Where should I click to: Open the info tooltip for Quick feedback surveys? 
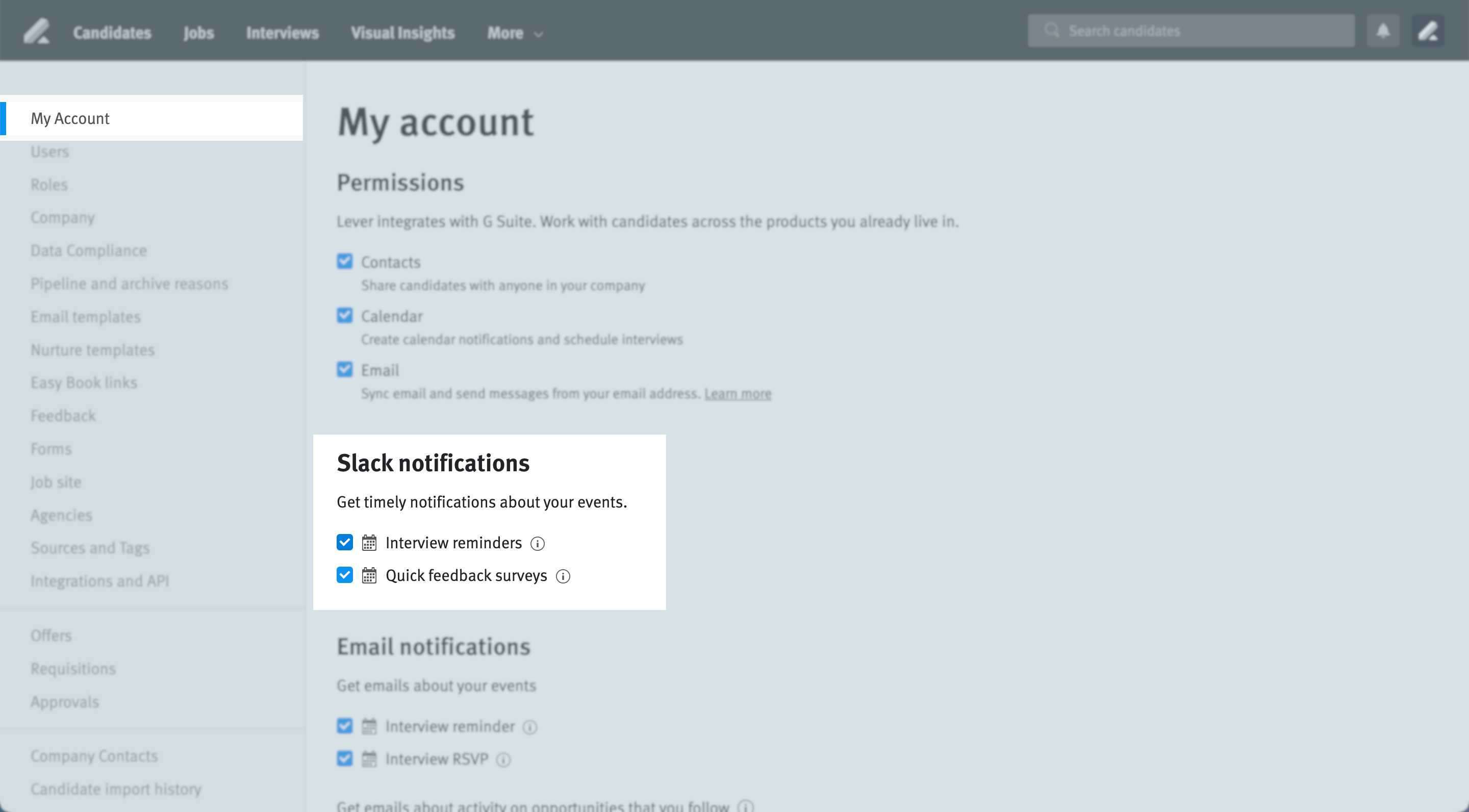click(564, 576)
